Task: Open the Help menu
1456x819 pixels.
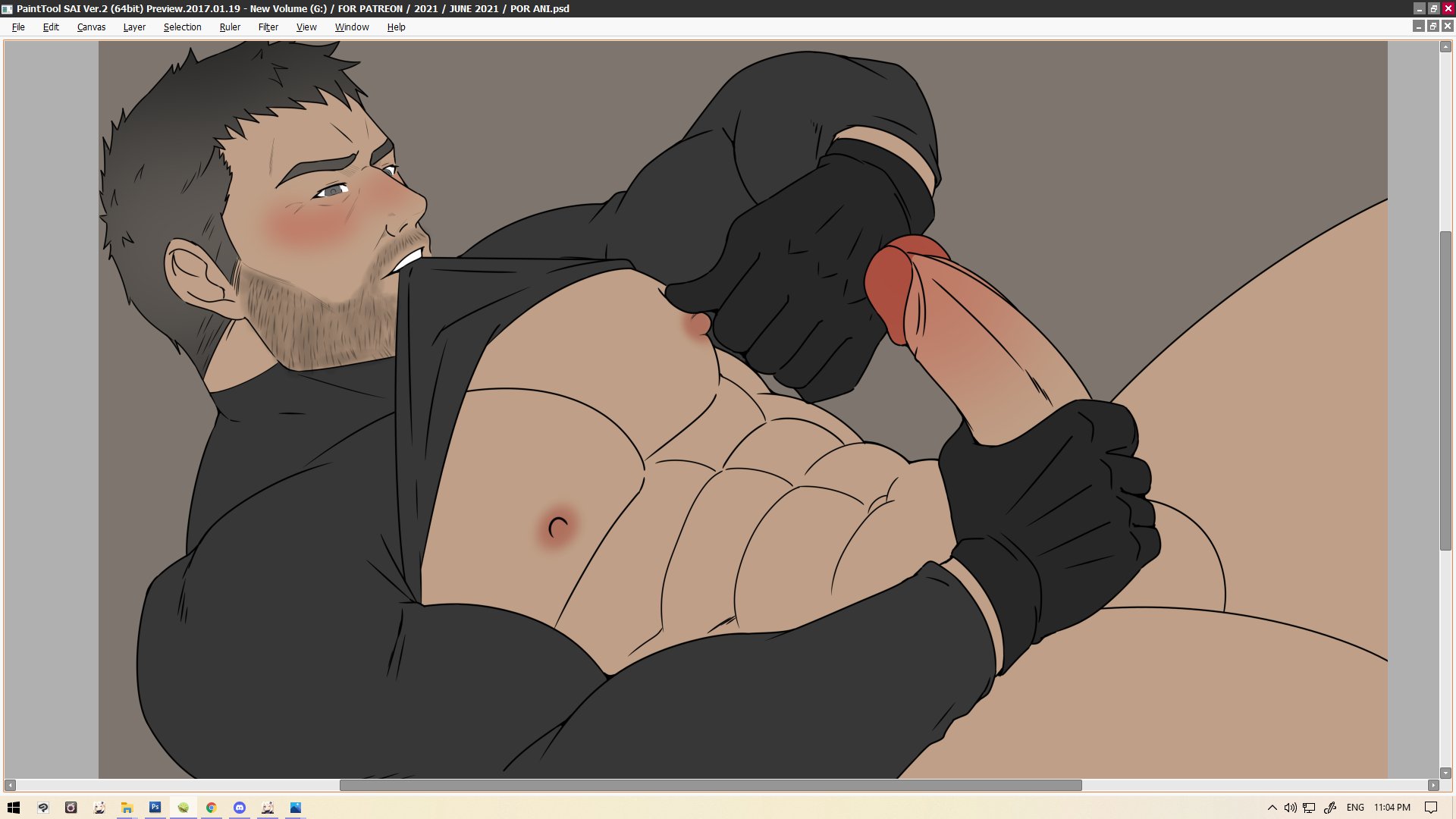Action: click(x=396, y=27)
